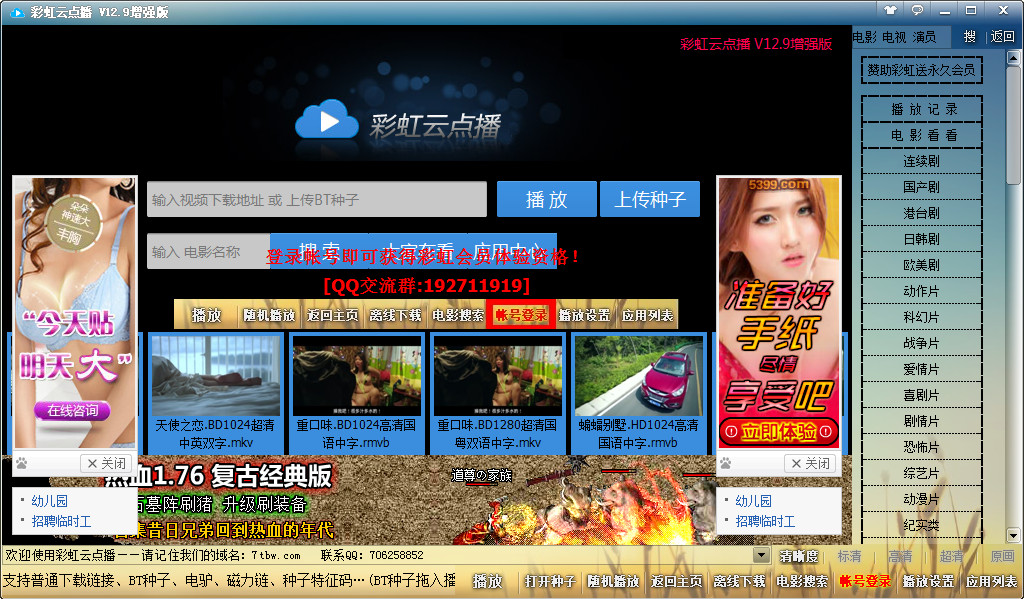Expand the dropdown beside the welcome message
Viewport: 1024px width, 599px height.
point(761,555)
